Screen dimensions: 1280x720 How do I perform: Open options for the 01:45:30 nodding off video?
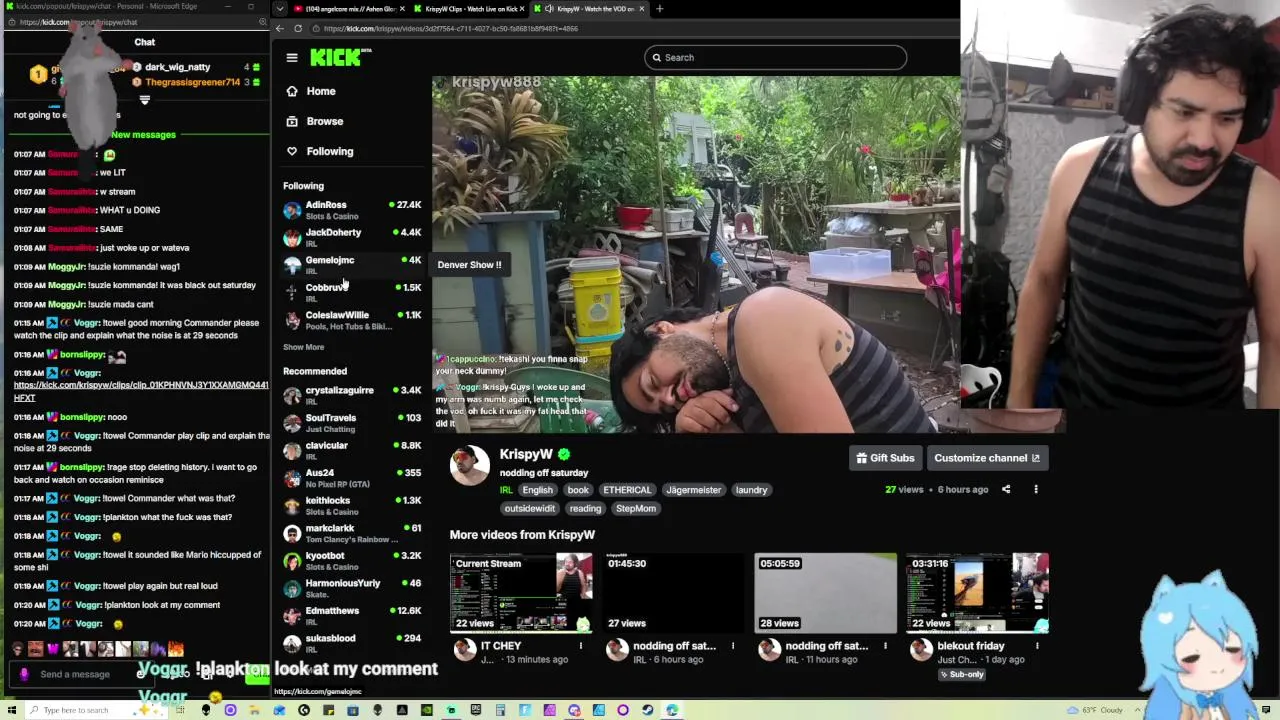coord(733,646)
